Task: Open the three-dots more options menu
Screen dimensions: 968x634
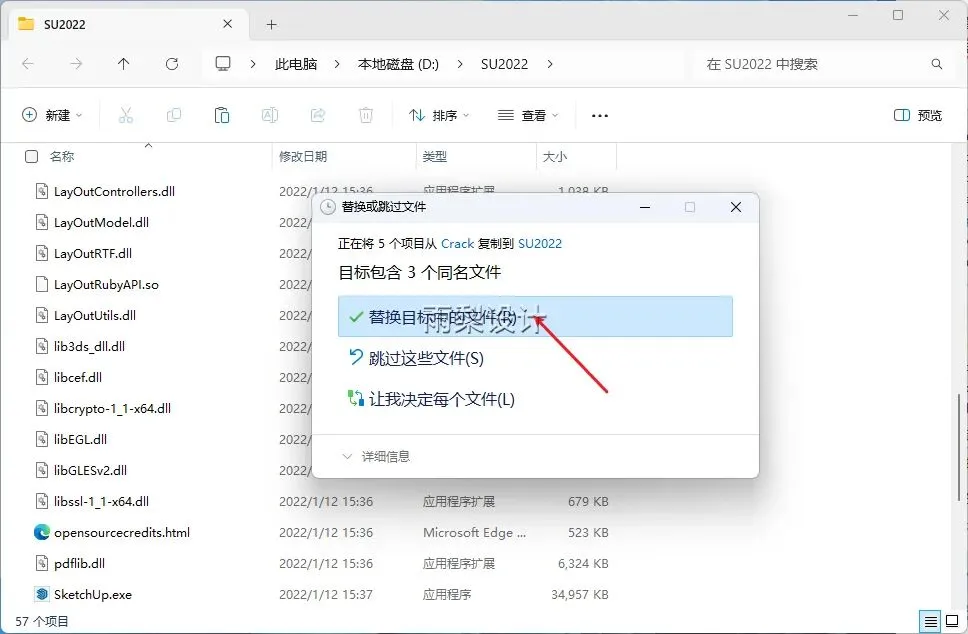Action: tap(599, 115)
